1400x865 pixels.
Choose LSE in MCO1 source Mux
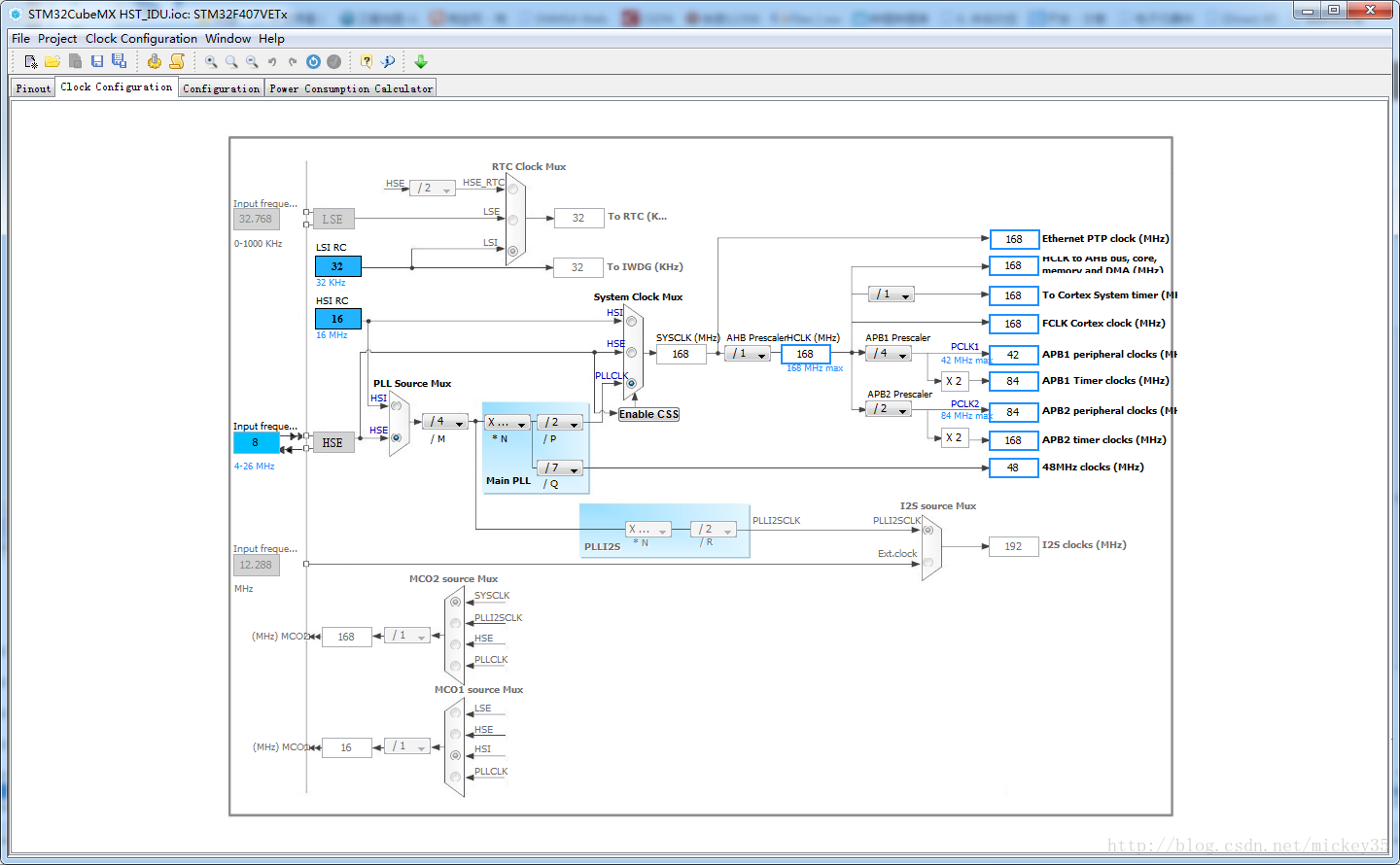click(x=455, y=714)
